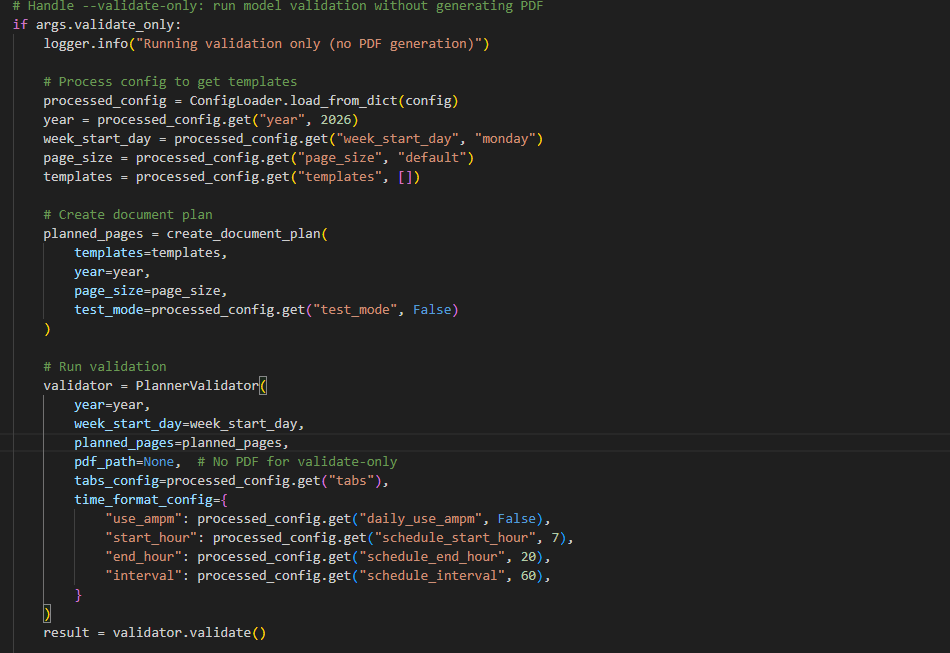This screenshot has height=653, width=950.
Task: Click the test_mode keyword argument
Action: click(x=108, y=310)
